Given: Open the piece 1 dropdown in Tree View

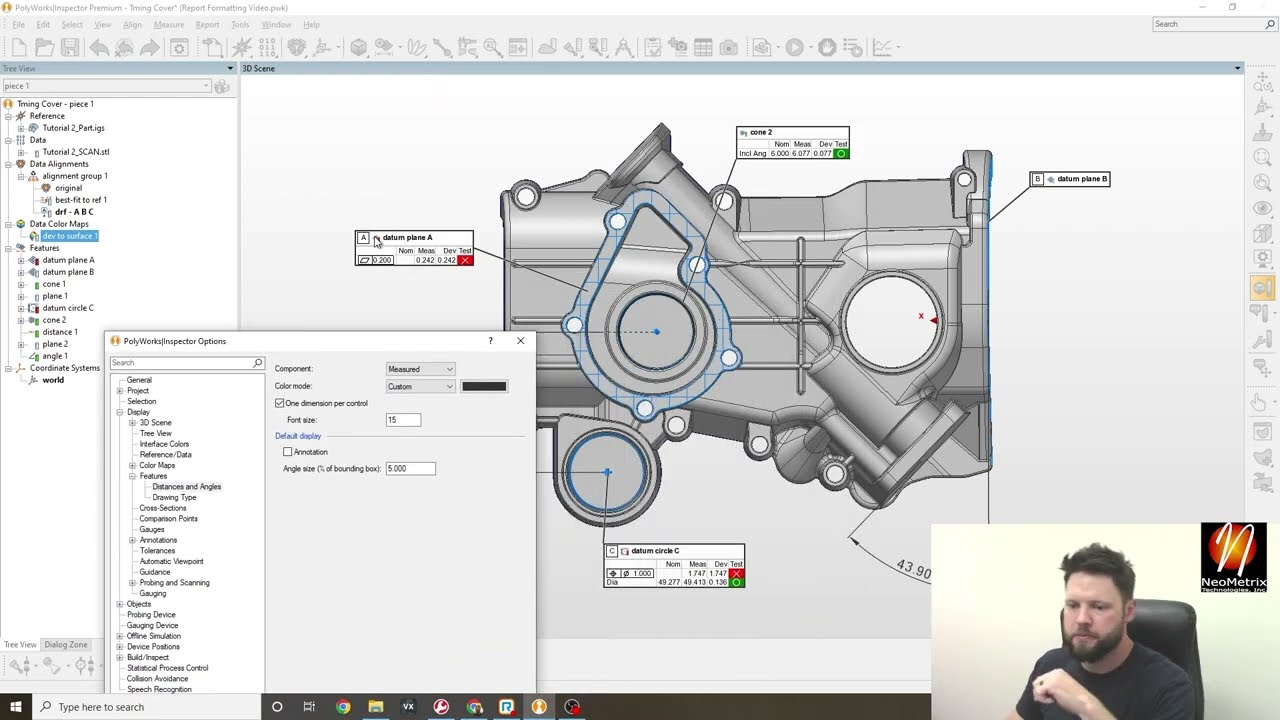Looking at the screenshot, I should (106, 86).
